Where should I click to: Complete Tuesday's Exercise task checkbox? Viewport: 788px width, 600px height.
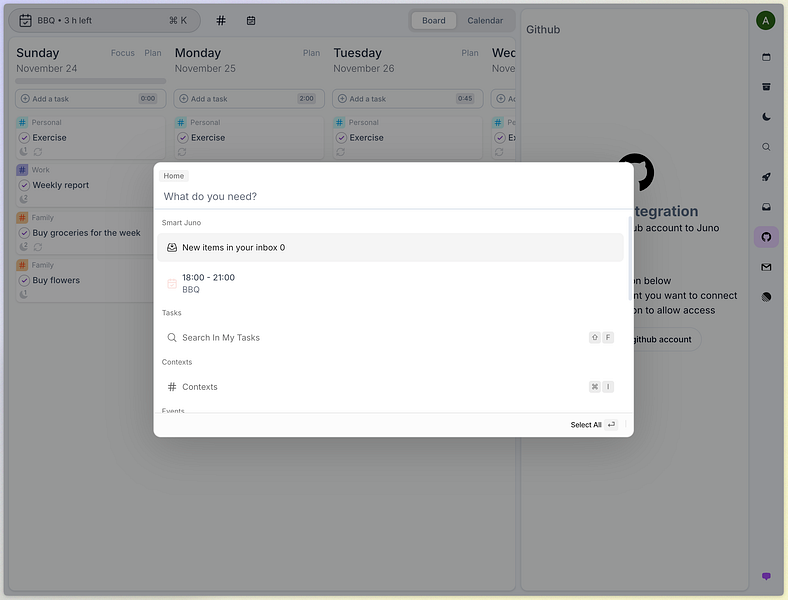[341, 138]
